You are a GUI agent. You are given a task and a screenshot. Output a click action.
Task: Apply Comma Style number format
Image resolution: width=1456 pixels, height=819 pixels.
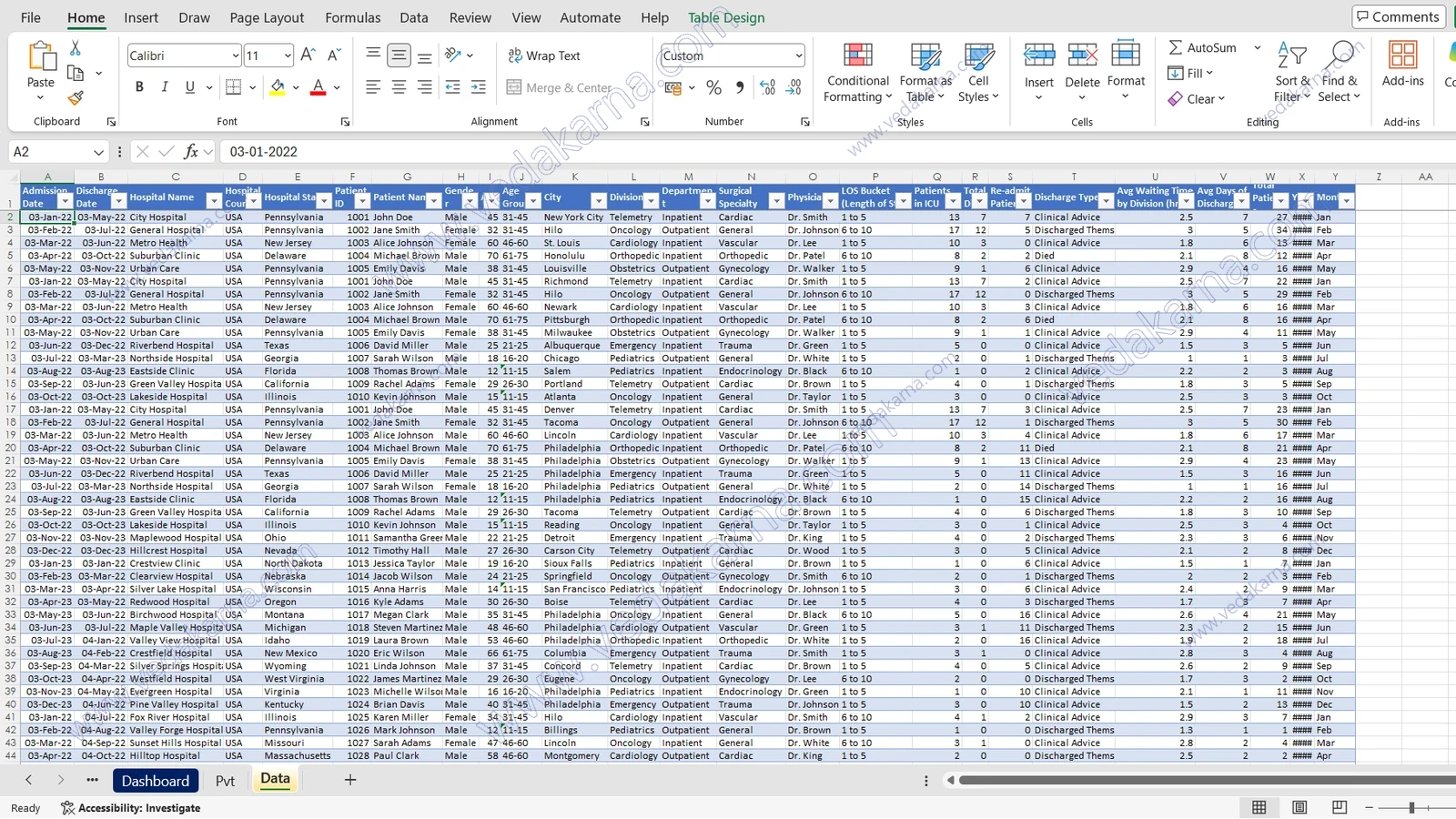(739, 87)
